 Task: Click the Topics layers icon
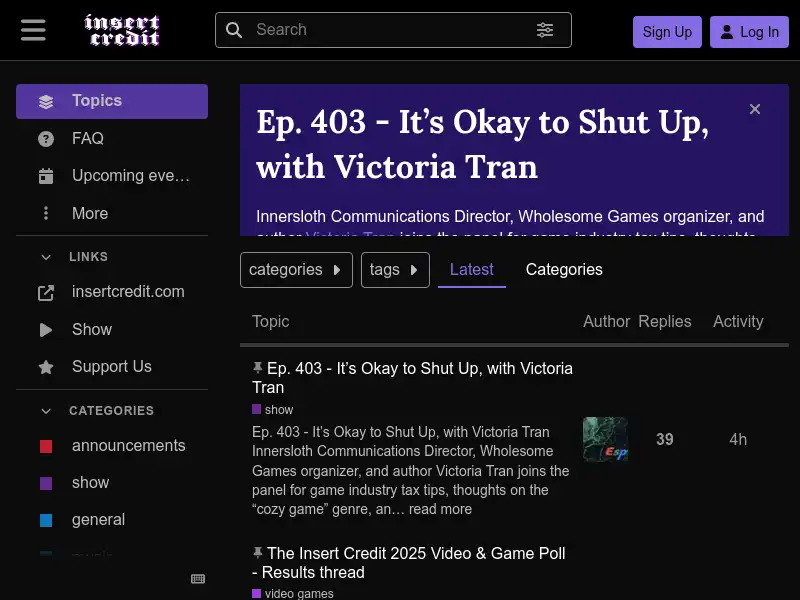click(x=46, y=102)
